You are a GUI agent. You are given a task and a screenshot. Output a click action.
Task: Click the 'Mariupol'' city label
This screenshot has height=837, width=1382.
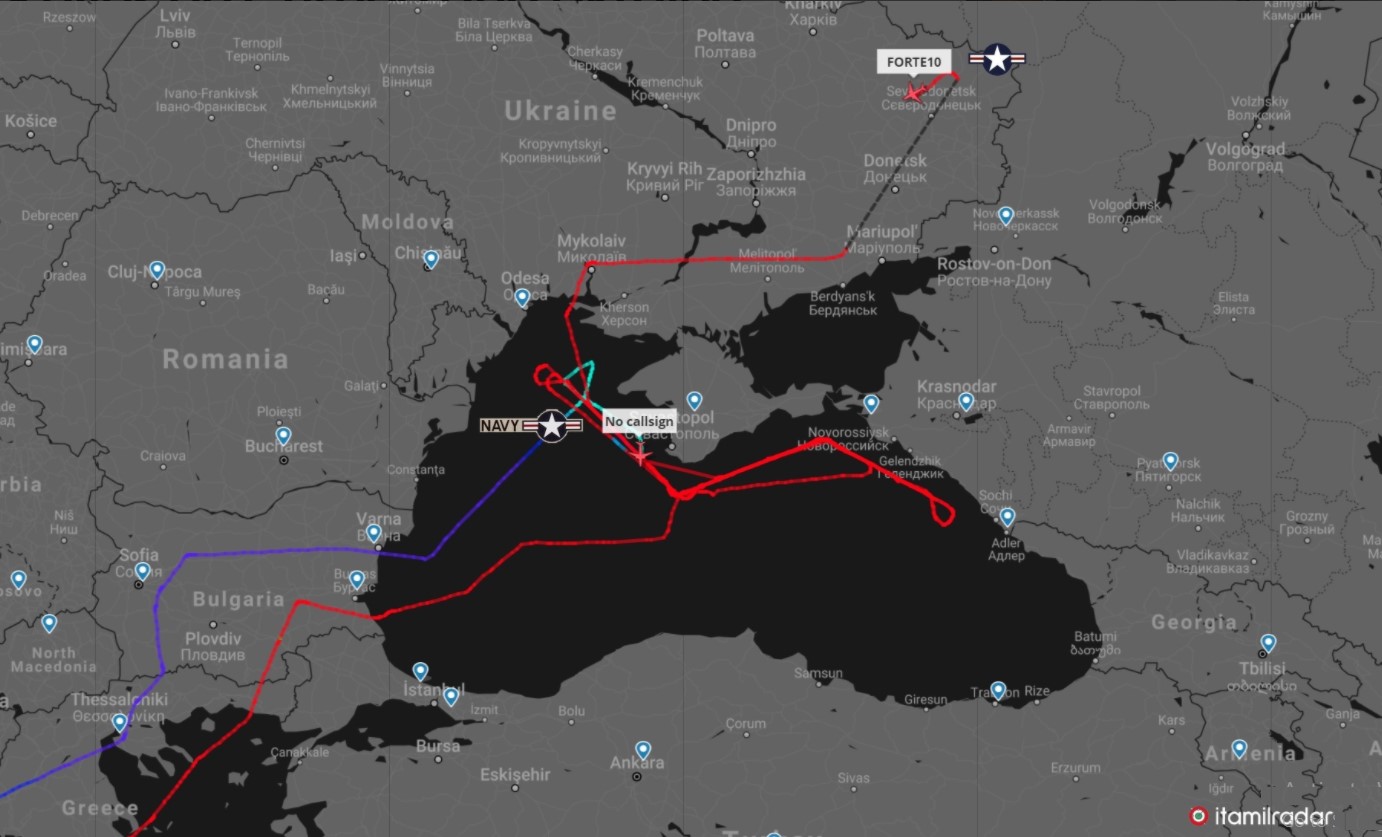coord(884,232)
